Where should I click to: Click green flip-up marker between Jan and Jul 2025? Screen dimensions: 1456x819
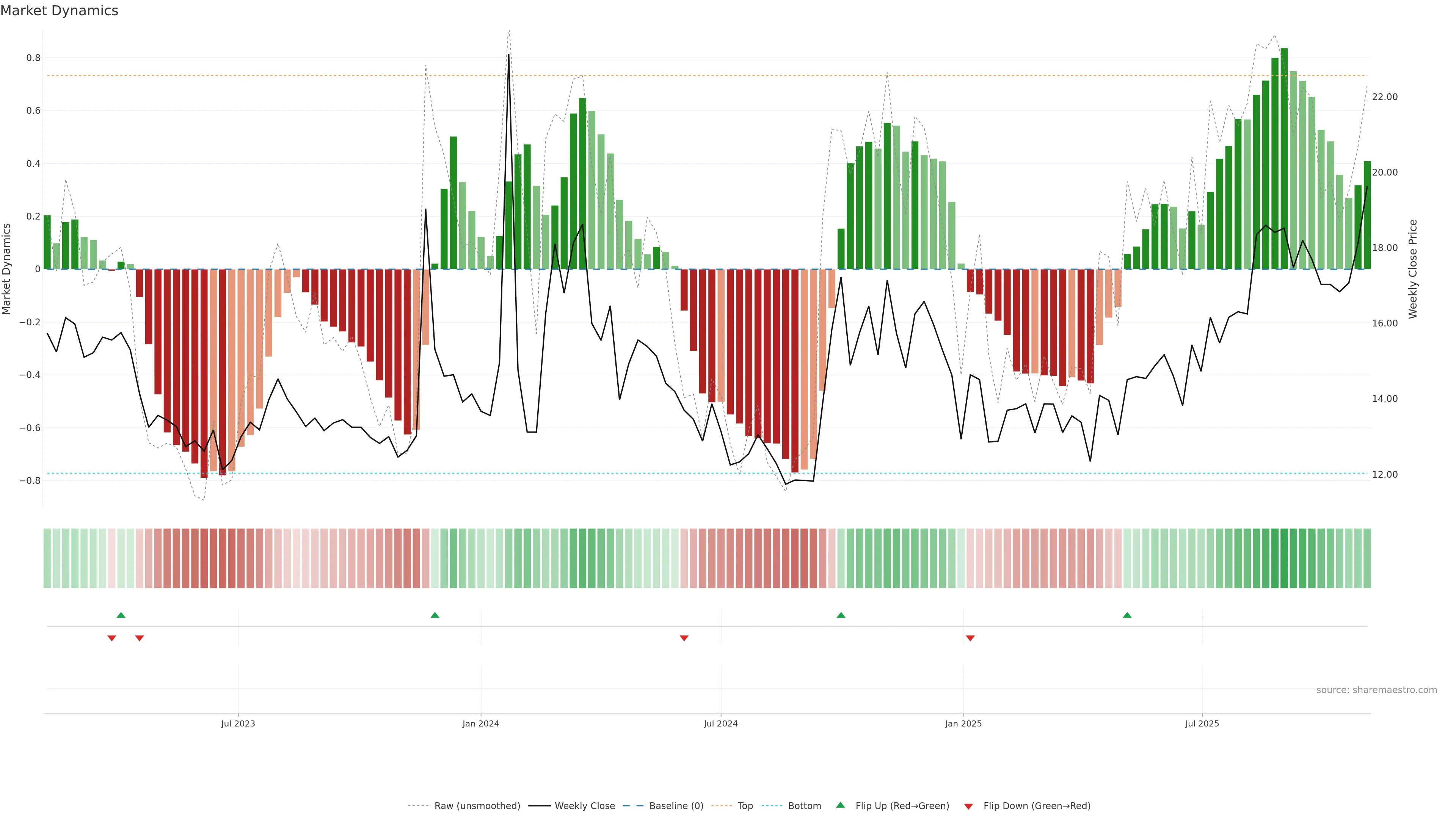[1127, 615]
